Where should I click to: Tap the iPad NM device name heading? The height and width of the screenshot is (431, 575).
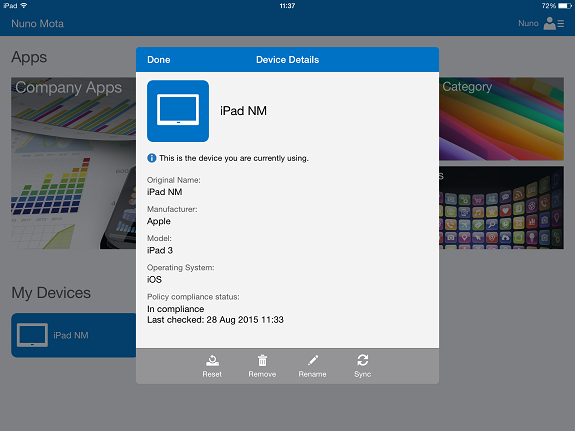243,111
